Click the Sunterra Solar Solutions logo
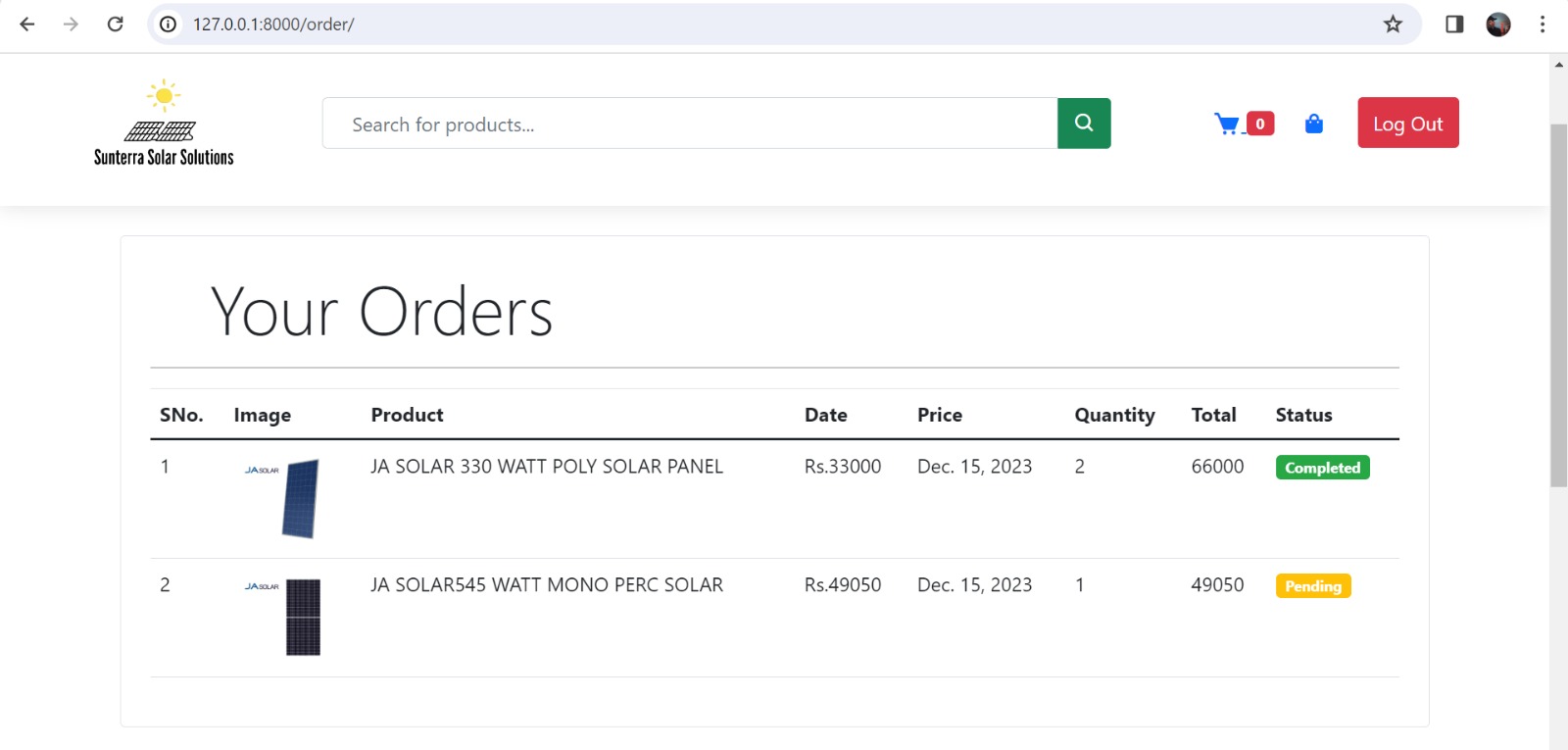Screen dimensions: 1568x750 (x=164, y=123)
